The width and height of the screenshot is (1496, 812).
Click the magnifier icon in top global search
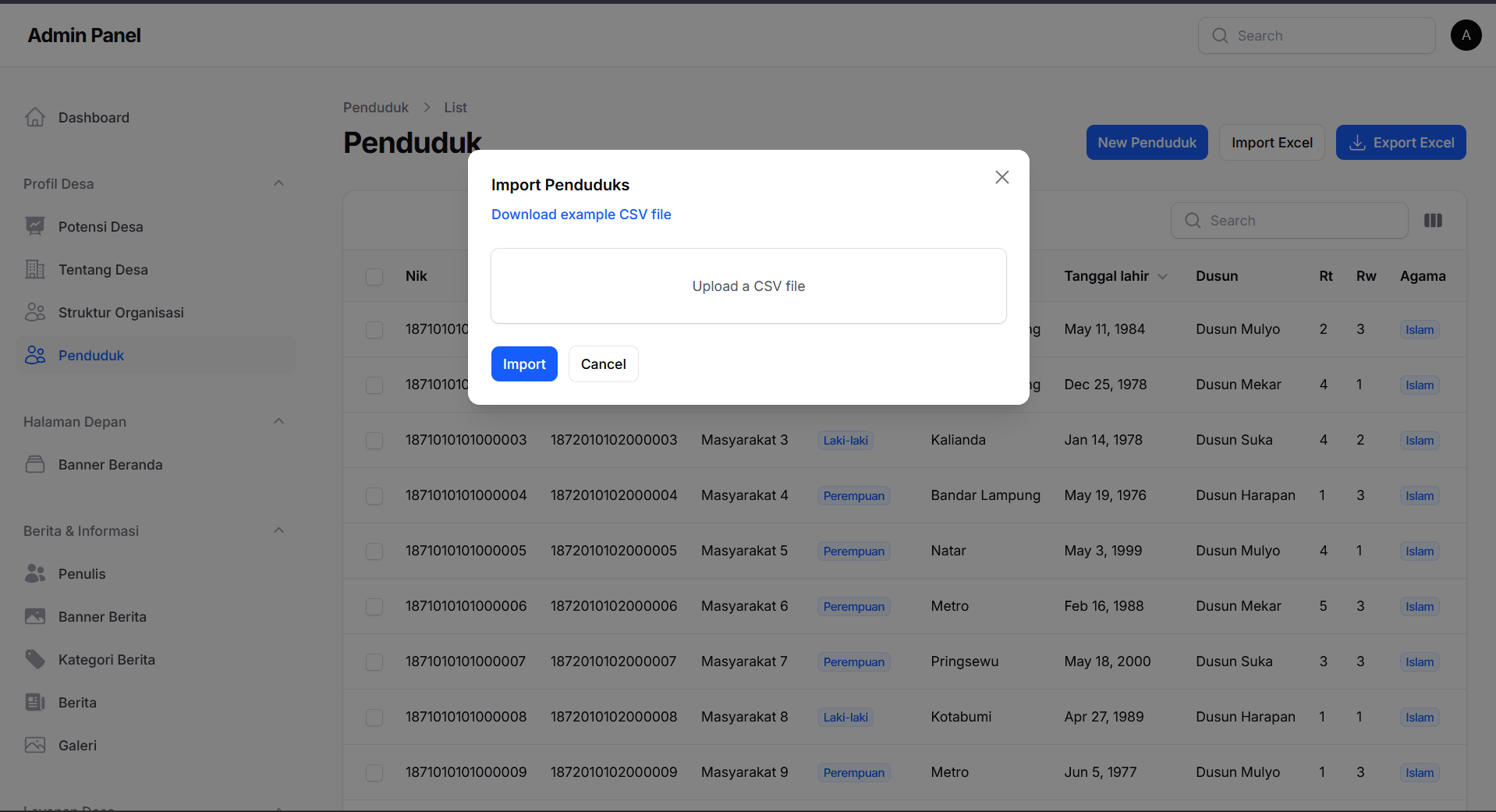pyautogui.click(x=1220, y=36)
